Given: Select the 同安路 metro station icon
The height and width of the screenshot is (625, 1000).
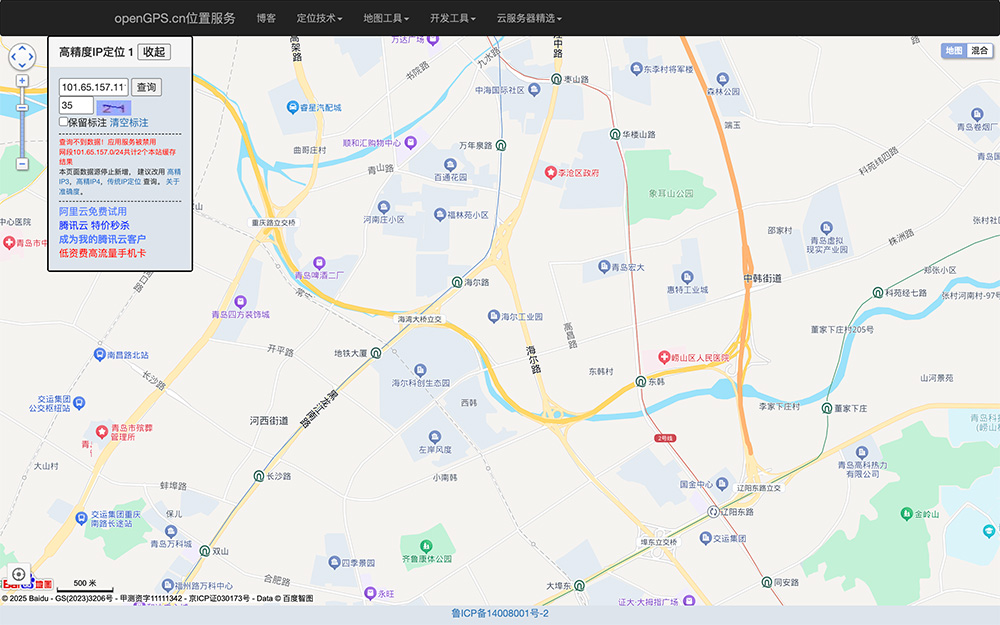Looking at the screenshot, I should click(767, 582).
